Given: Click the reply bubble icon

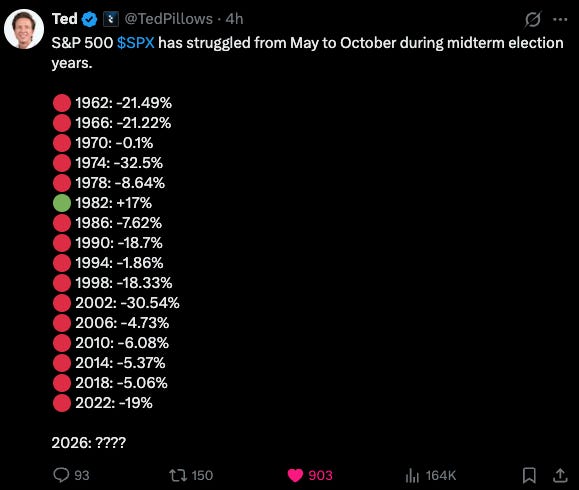Looking at the screenshot, I should click(x=61, y=475).
